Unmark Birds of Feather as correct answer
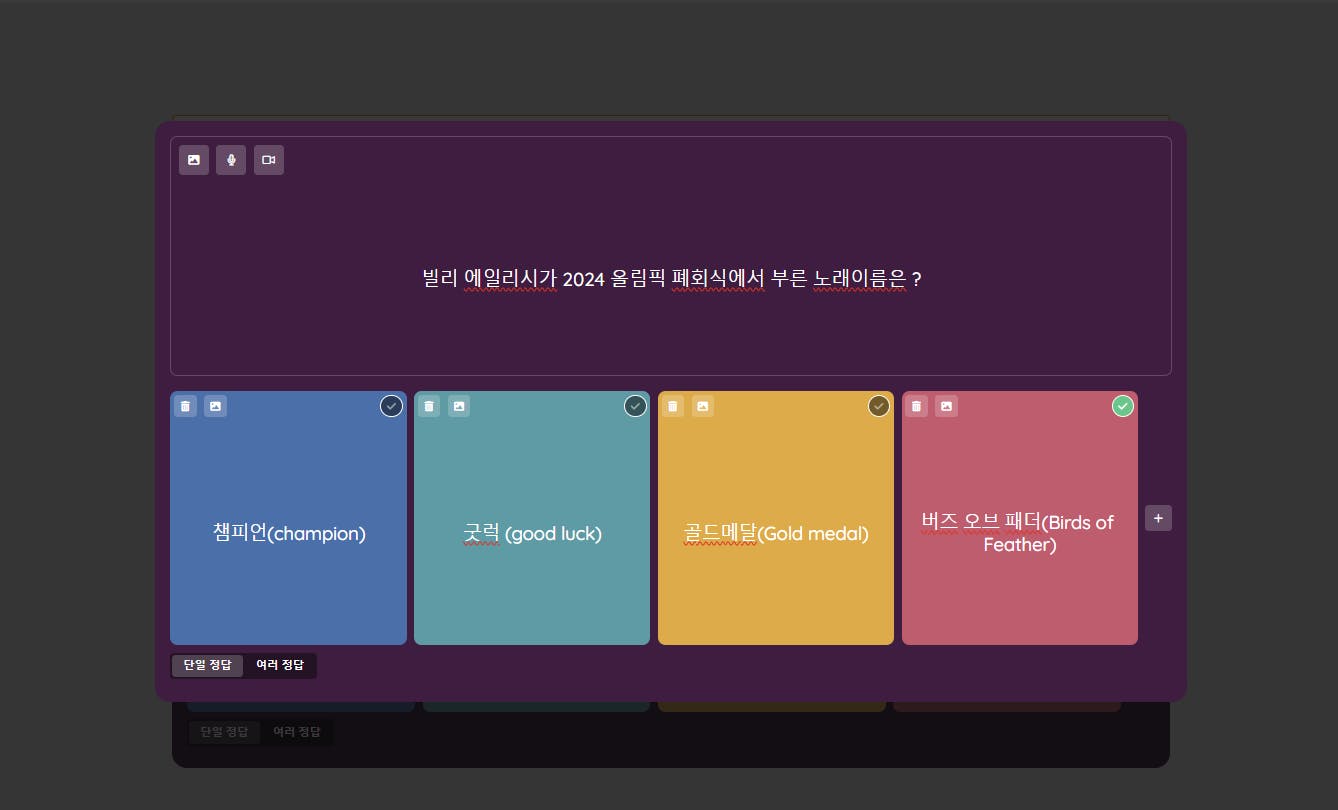 tap(1123, 406)
